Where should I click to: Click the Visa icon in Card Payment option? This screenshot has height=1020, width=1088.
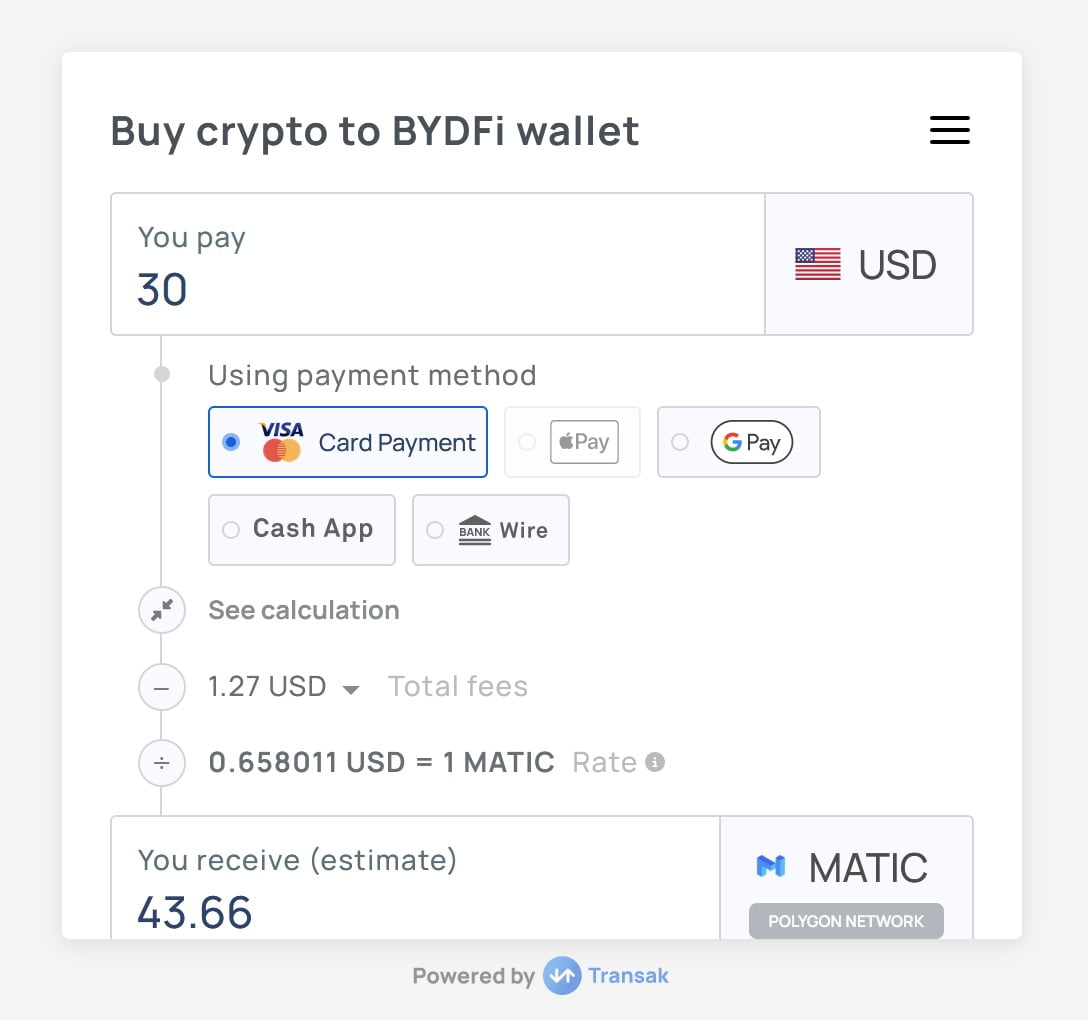point(280,430)
